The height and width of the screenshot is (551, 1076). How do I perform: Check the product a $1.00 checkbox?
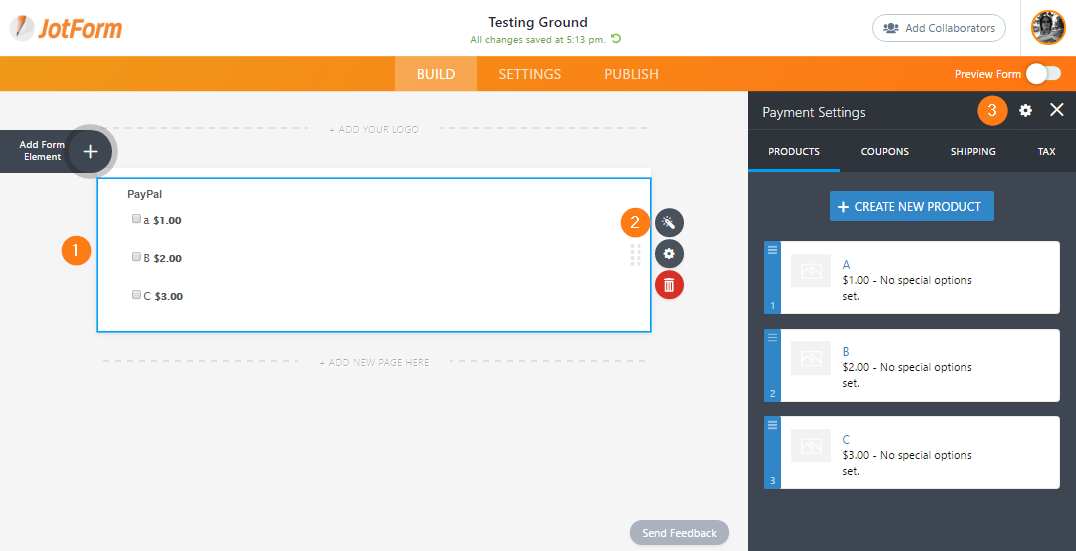pos(136,219)
